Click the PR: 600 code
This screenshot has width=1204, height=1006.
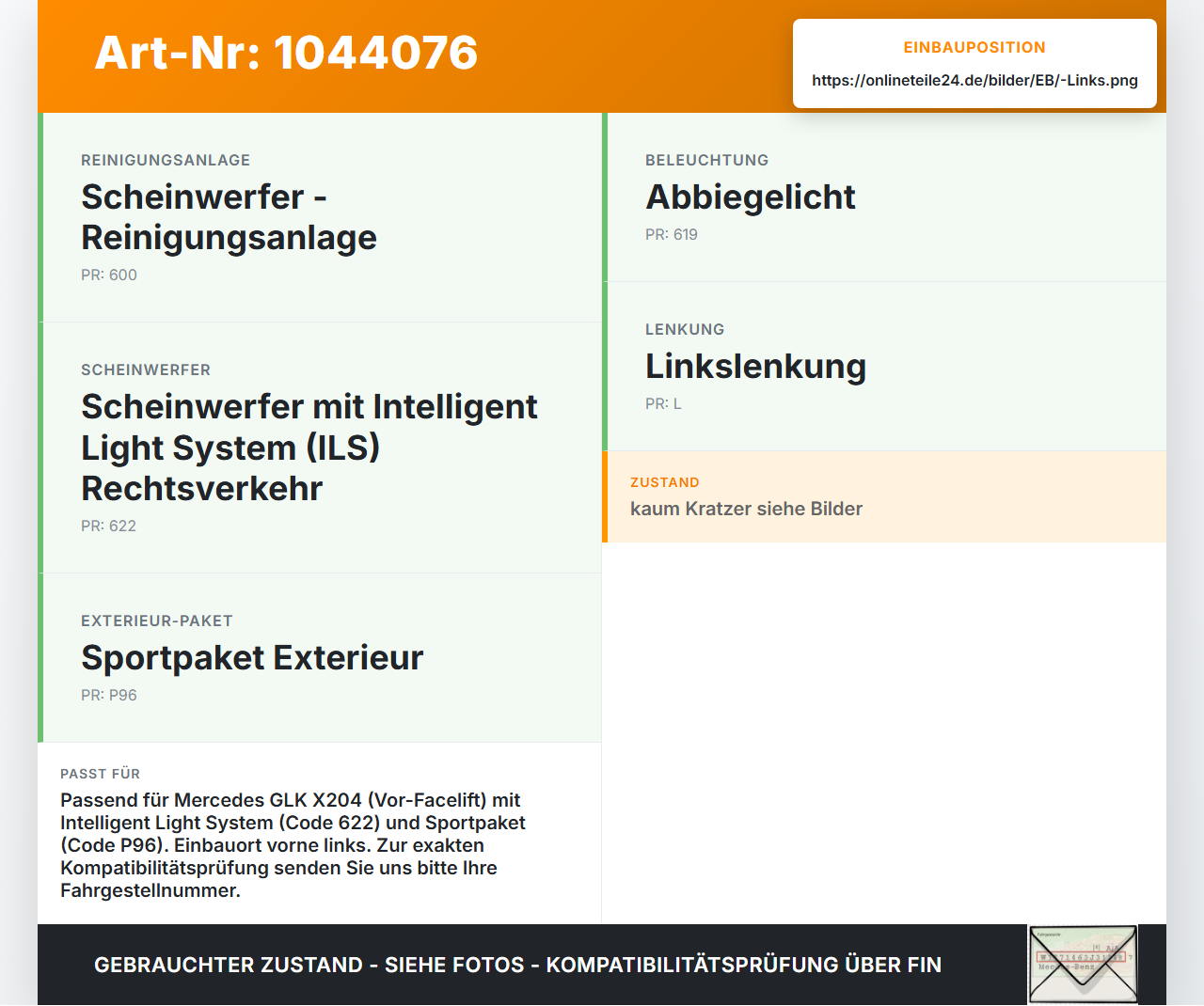tap(109, 275)
